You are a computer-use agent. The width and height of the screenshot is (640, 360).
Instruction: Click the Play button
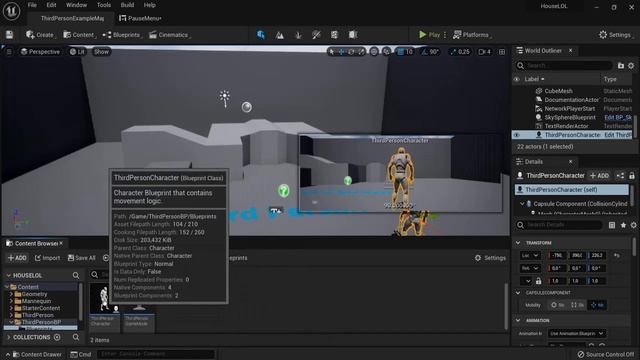click(430, 35)
